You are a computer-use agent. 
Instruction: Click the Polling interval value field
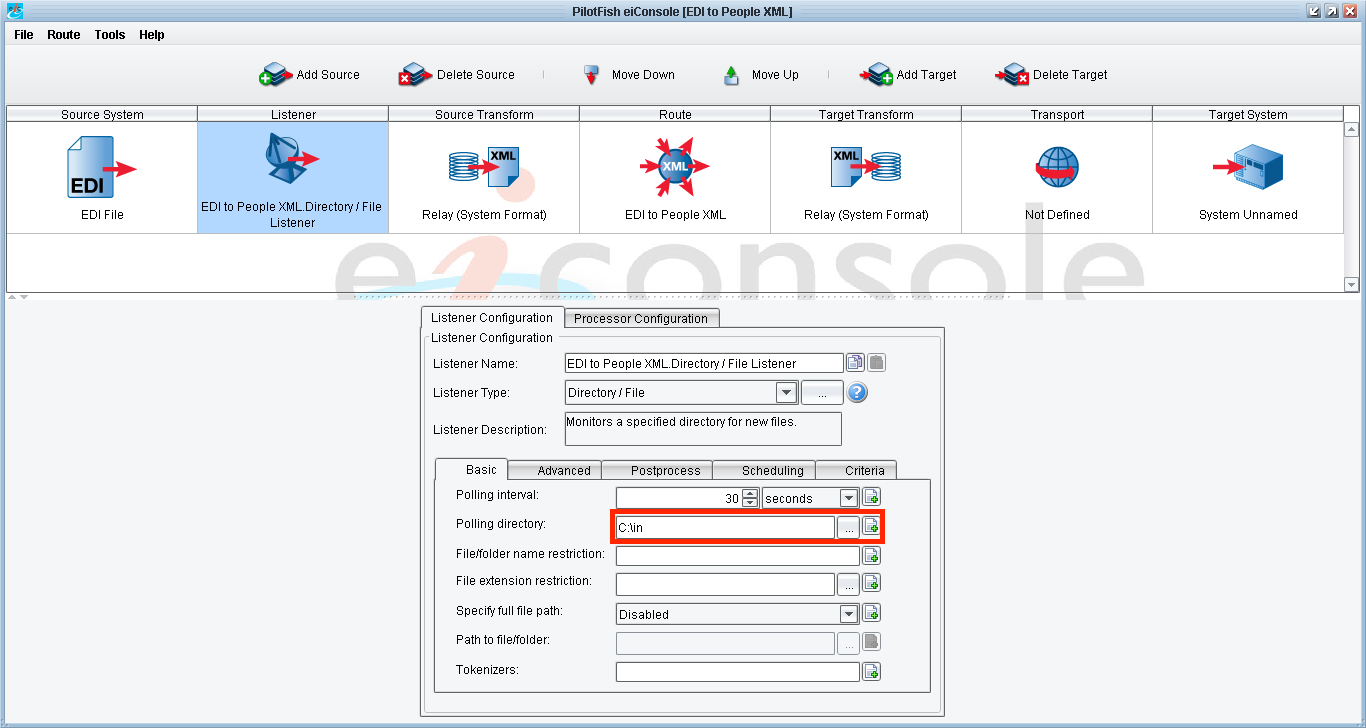pyautogui.click(x=679, y=498)
